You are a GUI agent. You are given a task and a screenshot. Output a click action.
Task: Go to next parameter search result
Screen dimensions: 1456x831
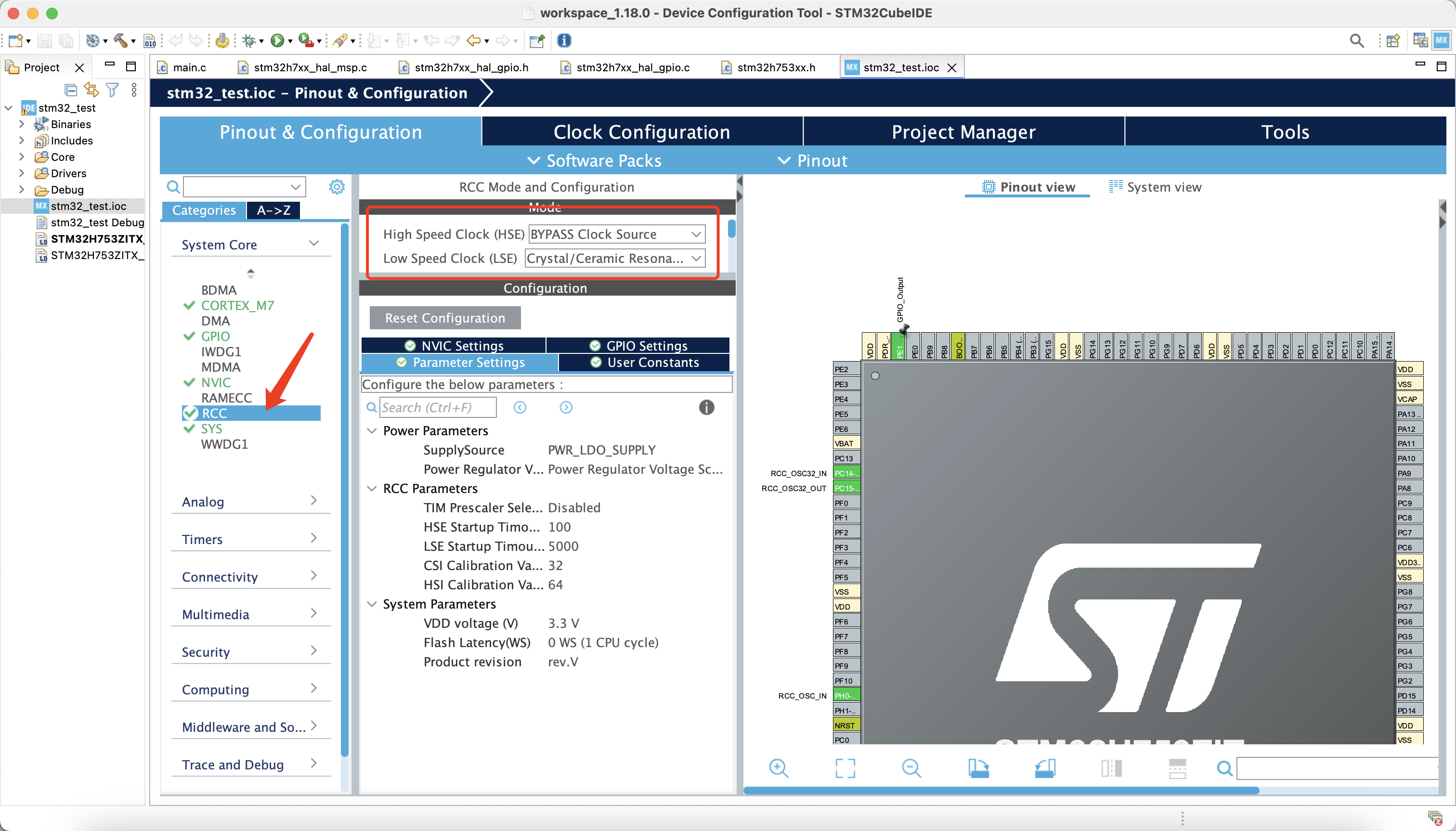click(566, 407)
